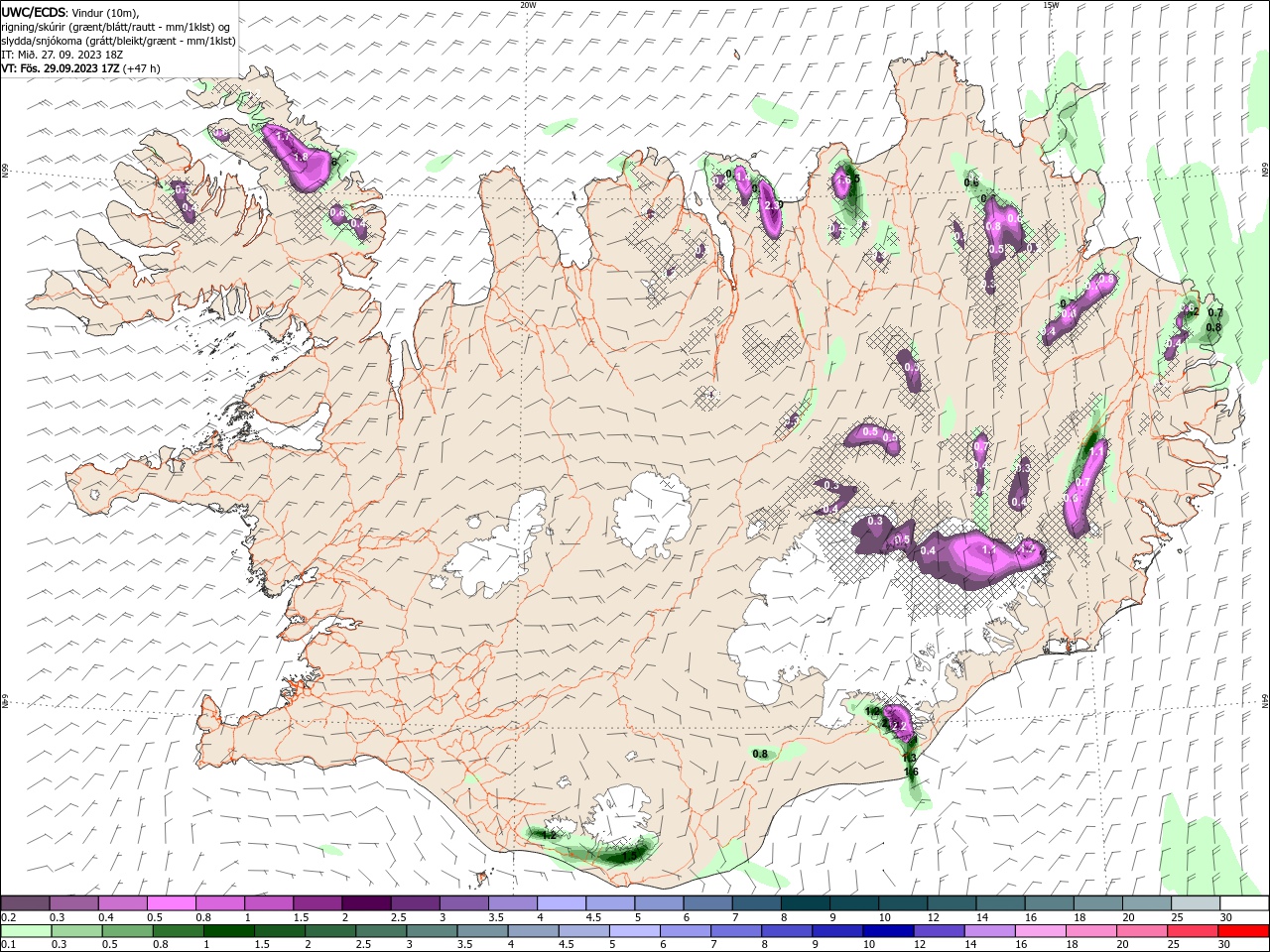Click the '0.2' label under upper legend

click(8, 917)
